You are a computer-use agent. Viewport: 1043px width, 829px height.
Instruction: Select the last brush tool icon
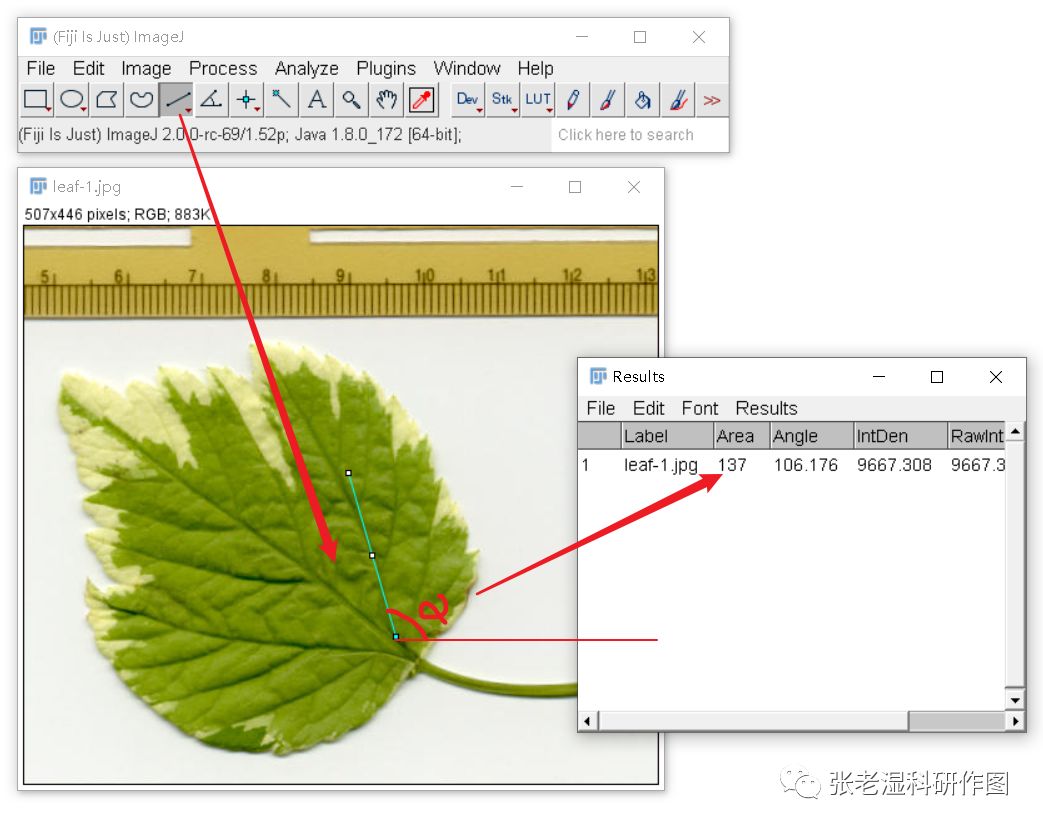(678, 100)
